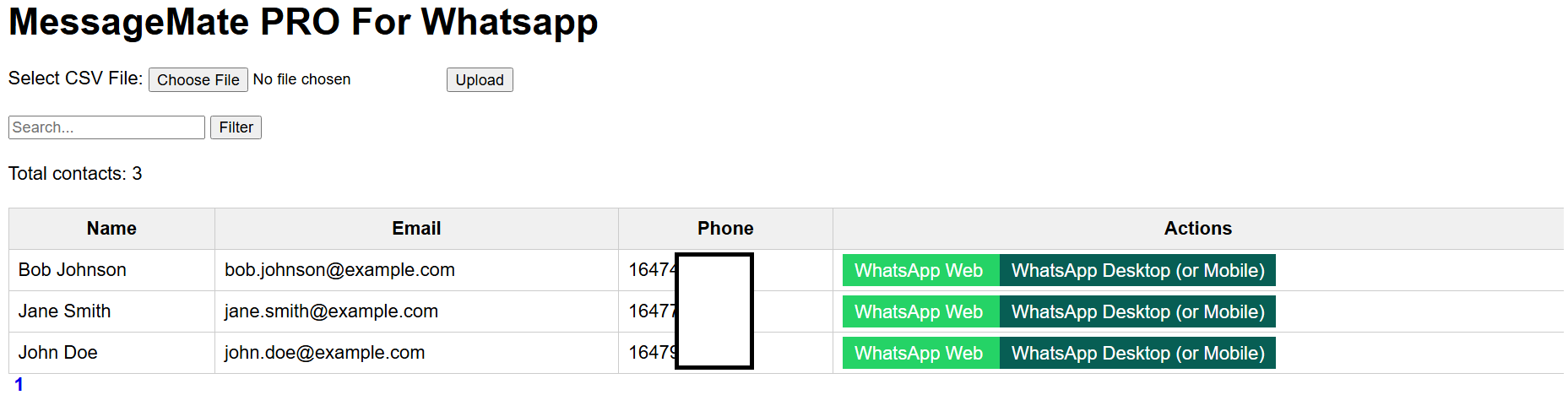Viewport: 1568px width, 395px height.
Task: Click the 'No file chosen' label
Action: (301, 79)
